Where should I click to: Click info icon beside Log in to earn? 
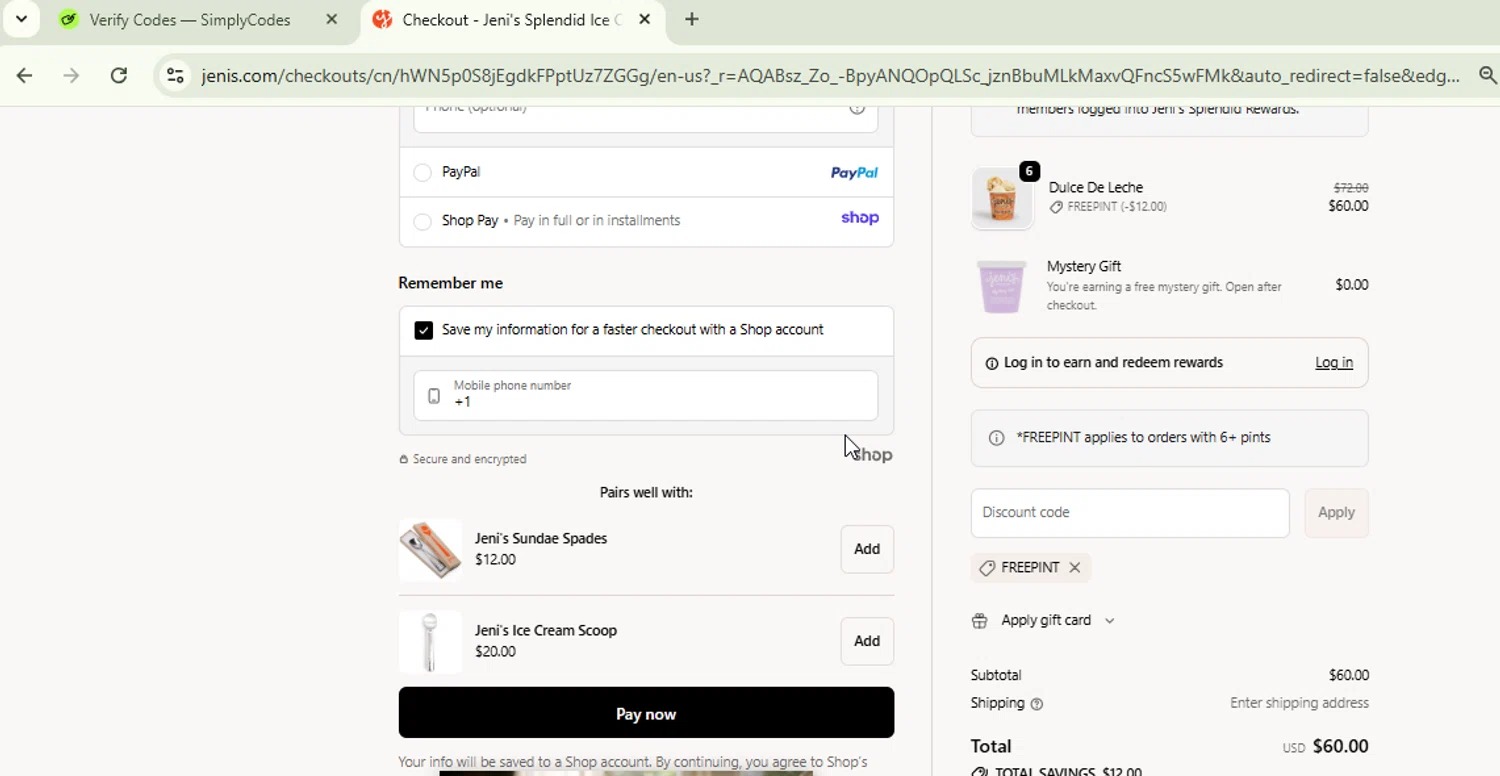point(992,364)
